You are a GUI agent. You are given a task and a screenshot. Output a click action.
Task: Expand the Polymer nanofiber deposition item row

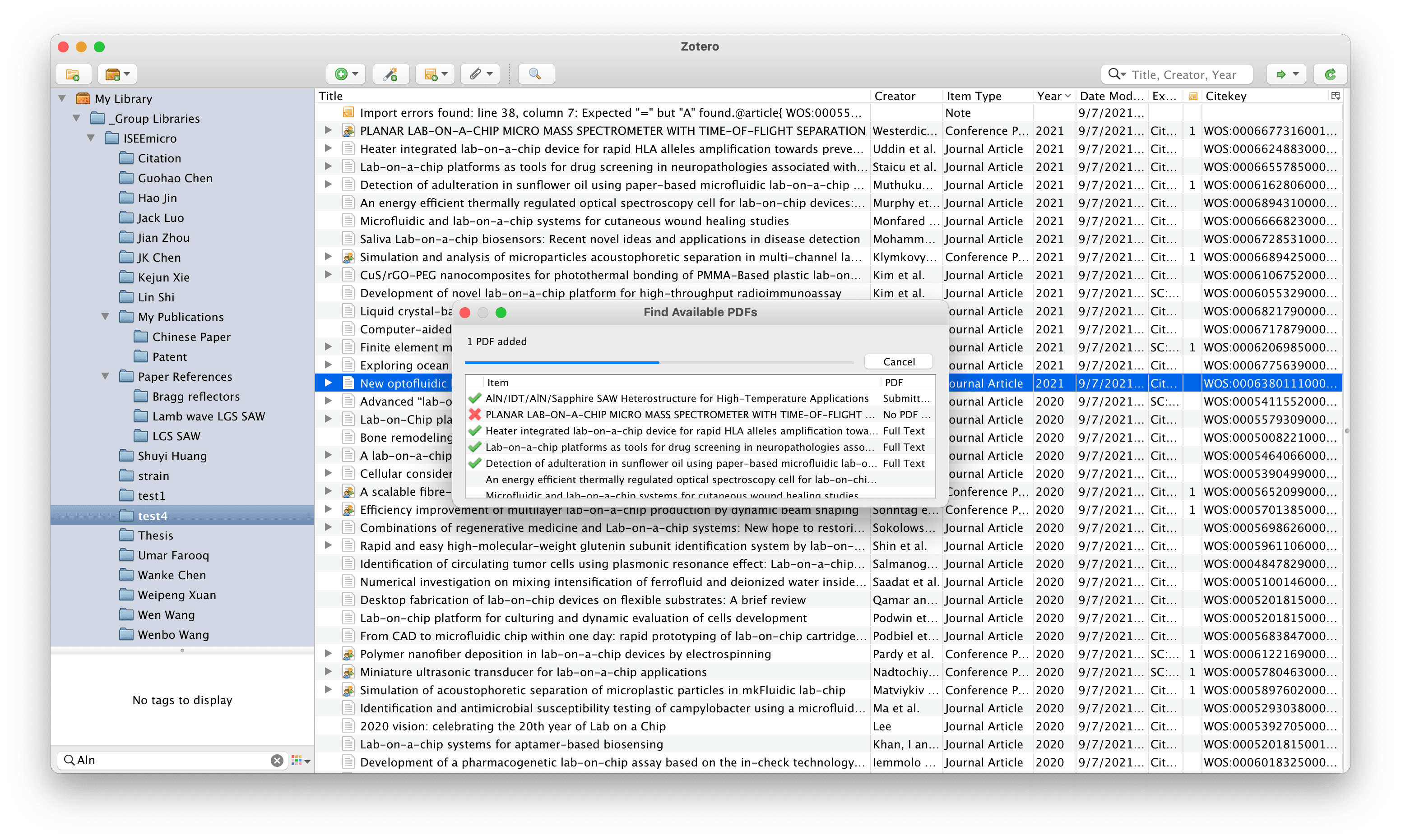tap(328, 654)
